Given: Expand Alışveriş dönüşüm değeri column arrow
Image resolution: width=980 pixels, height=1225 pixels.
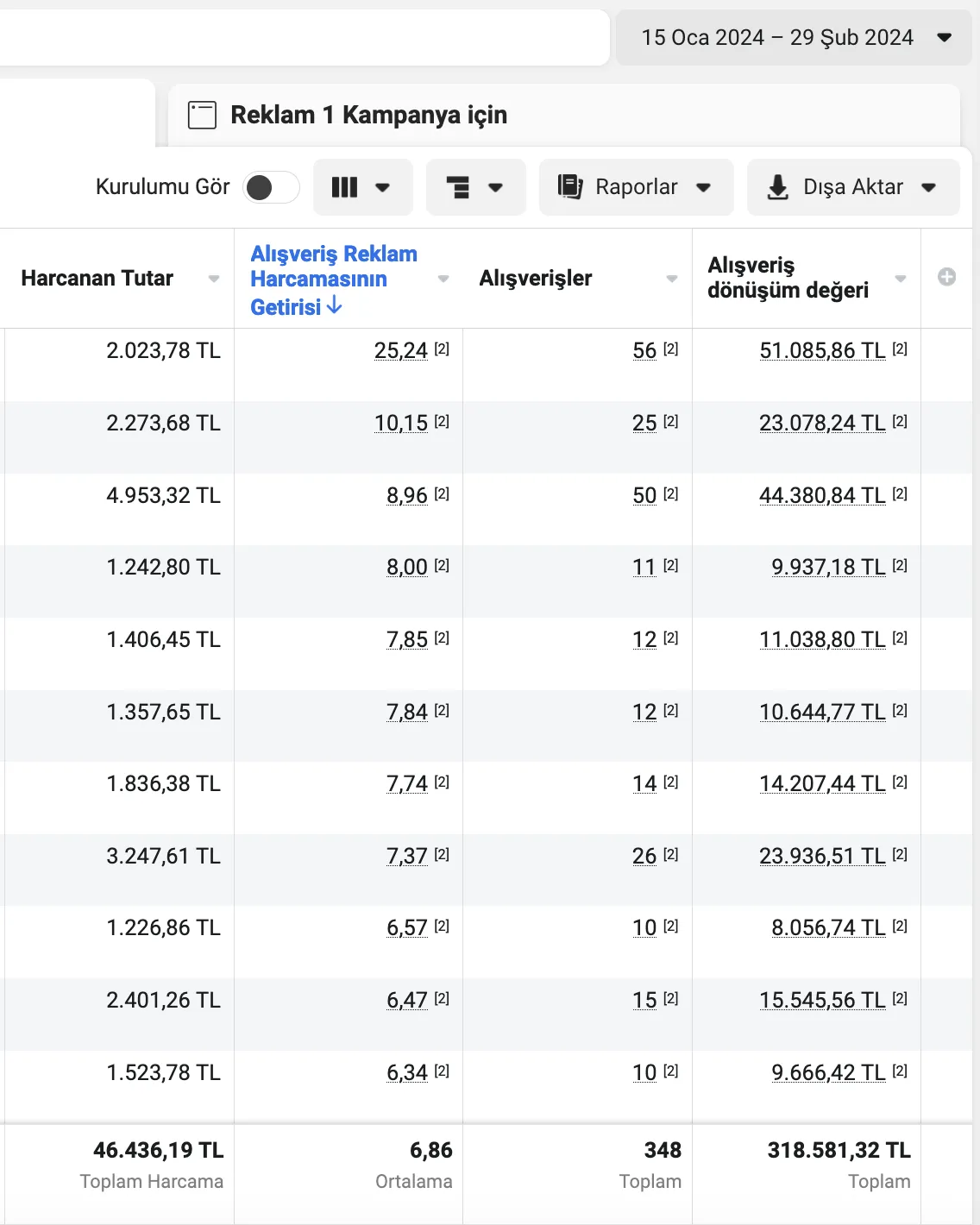Looking at the screenshot, I should pos(900,279).
